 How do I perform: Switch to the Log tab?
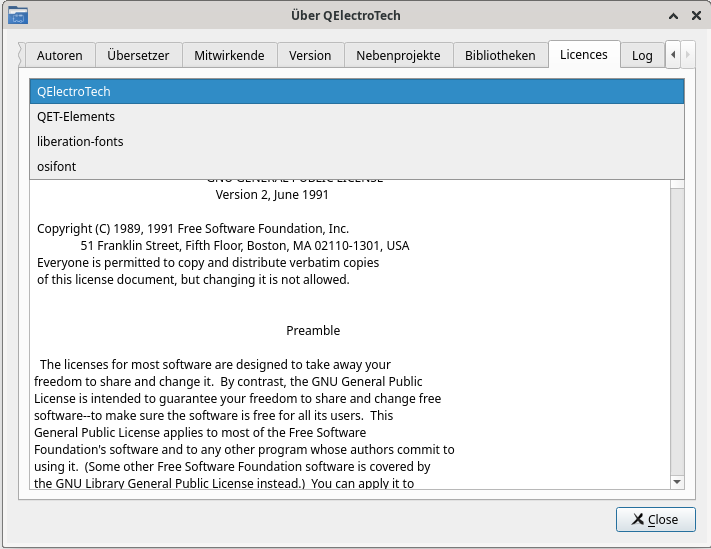pos(642,55)
